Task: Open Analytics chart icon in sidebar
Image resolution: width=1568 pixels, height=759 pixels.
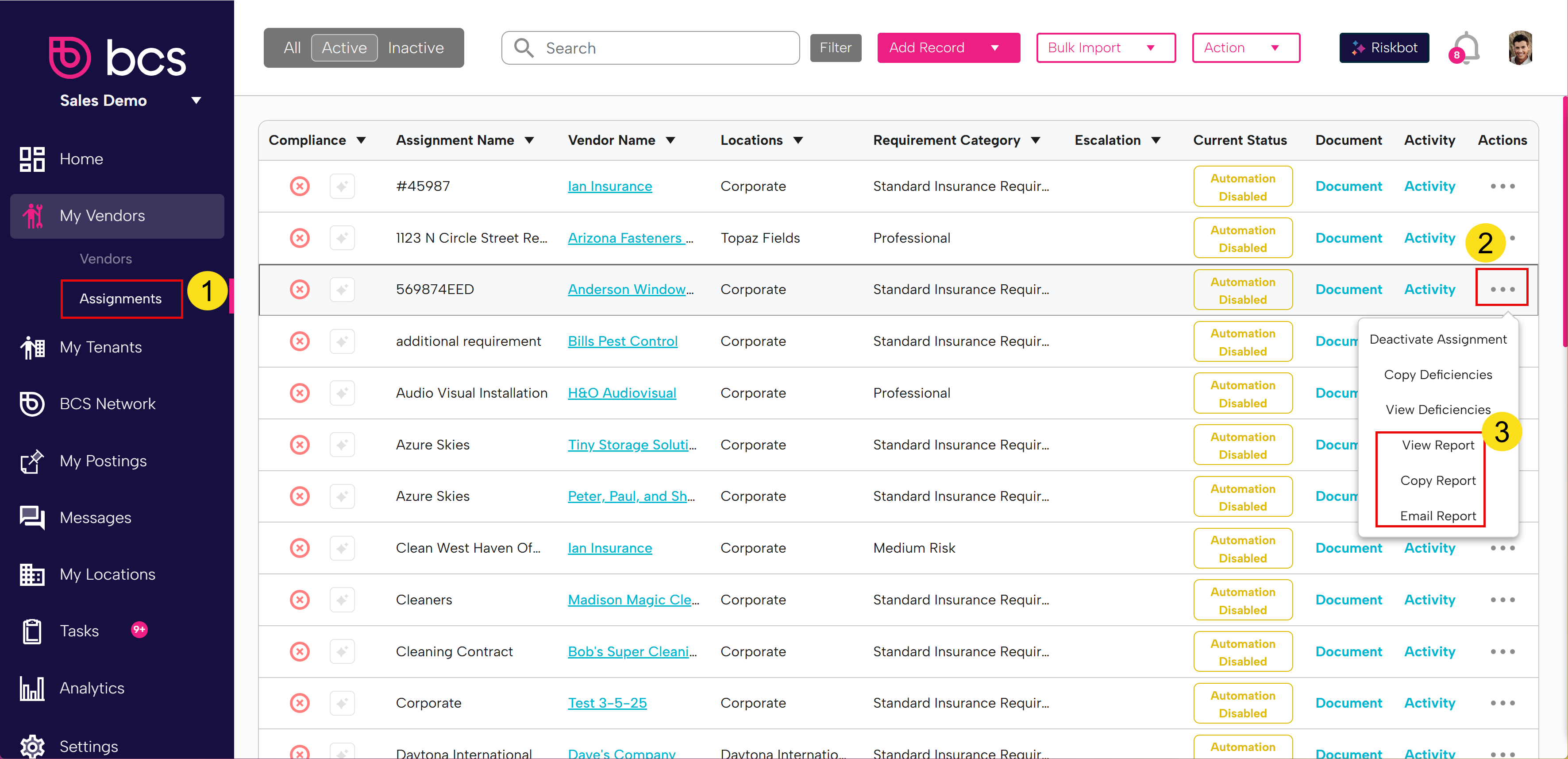Action: pyautogui.click(x=32, y=688)
